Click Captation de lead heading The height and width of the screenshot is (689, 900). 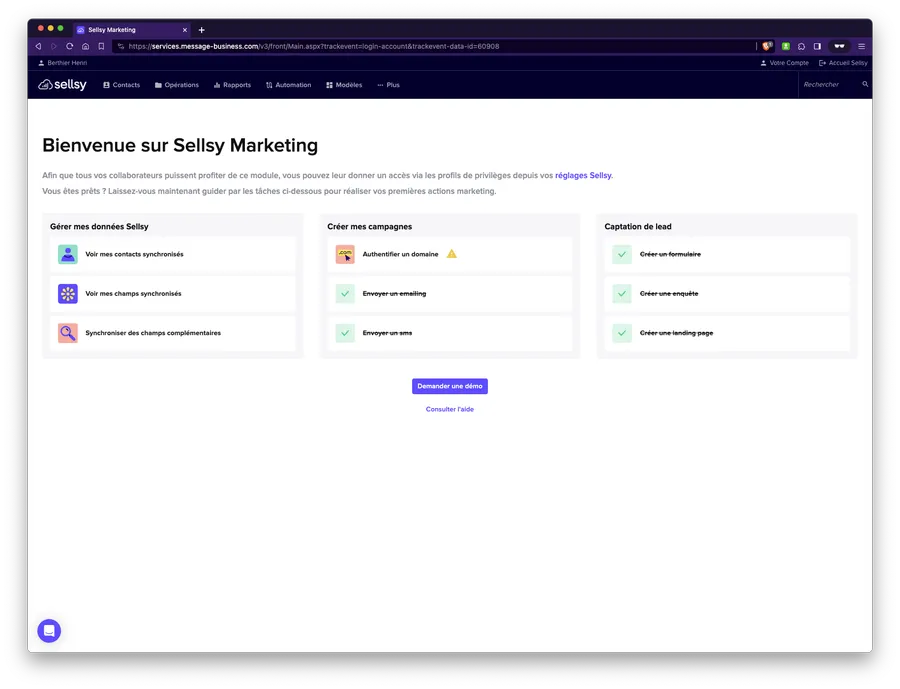pyautogui.click(x=638, y=226)
